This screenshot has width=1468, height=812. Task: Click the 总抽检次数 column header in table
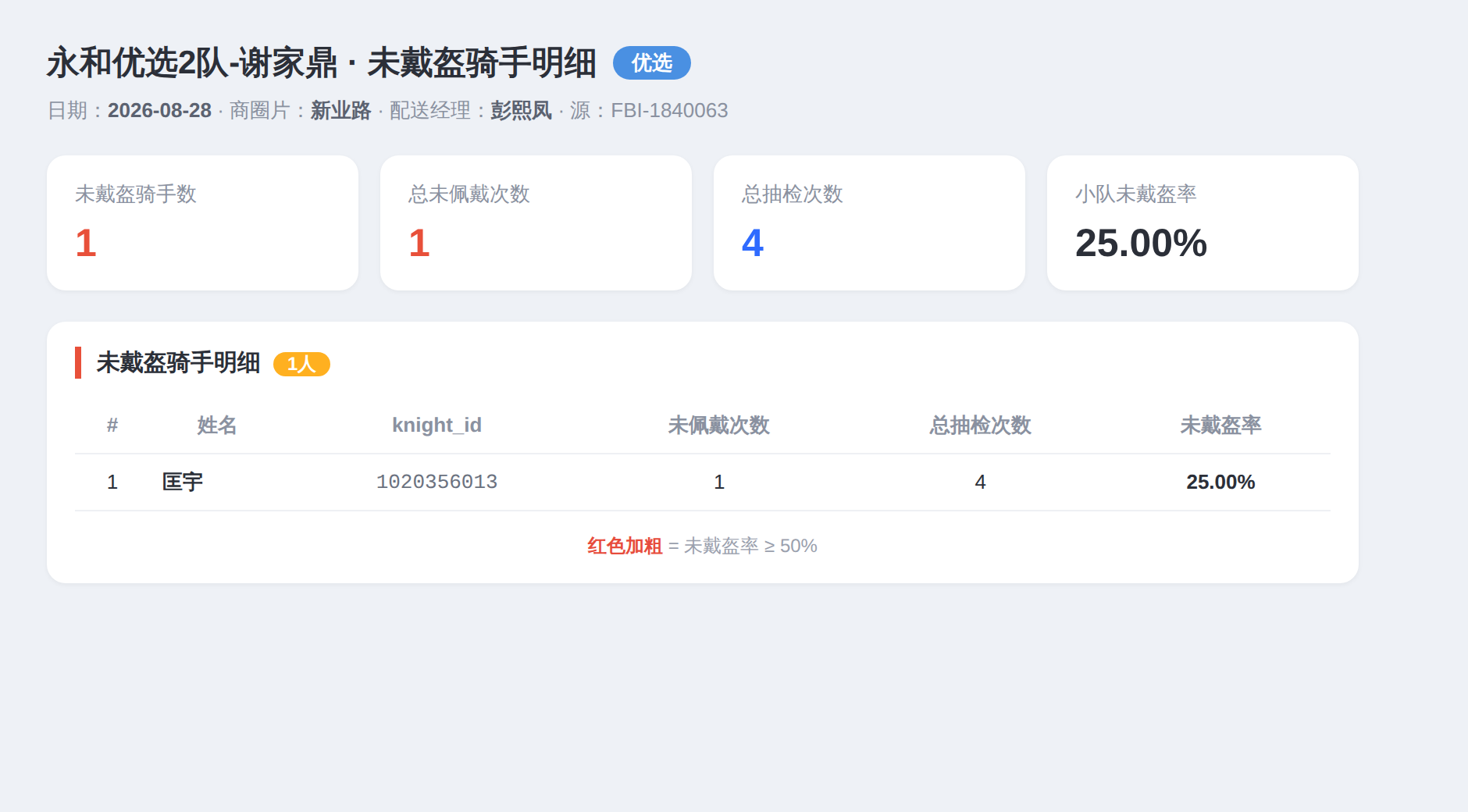[x=980, y=425]
